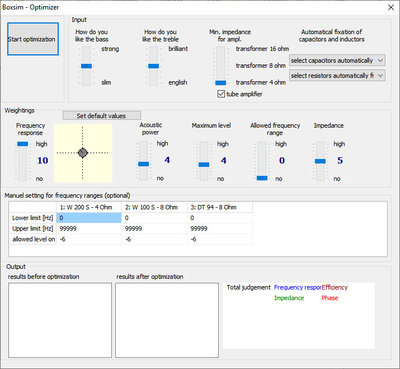400x369 pixels.
Task: Click the Acoustic power weighting slider handle
Action: pyautogui.click(x=144, y=164)
